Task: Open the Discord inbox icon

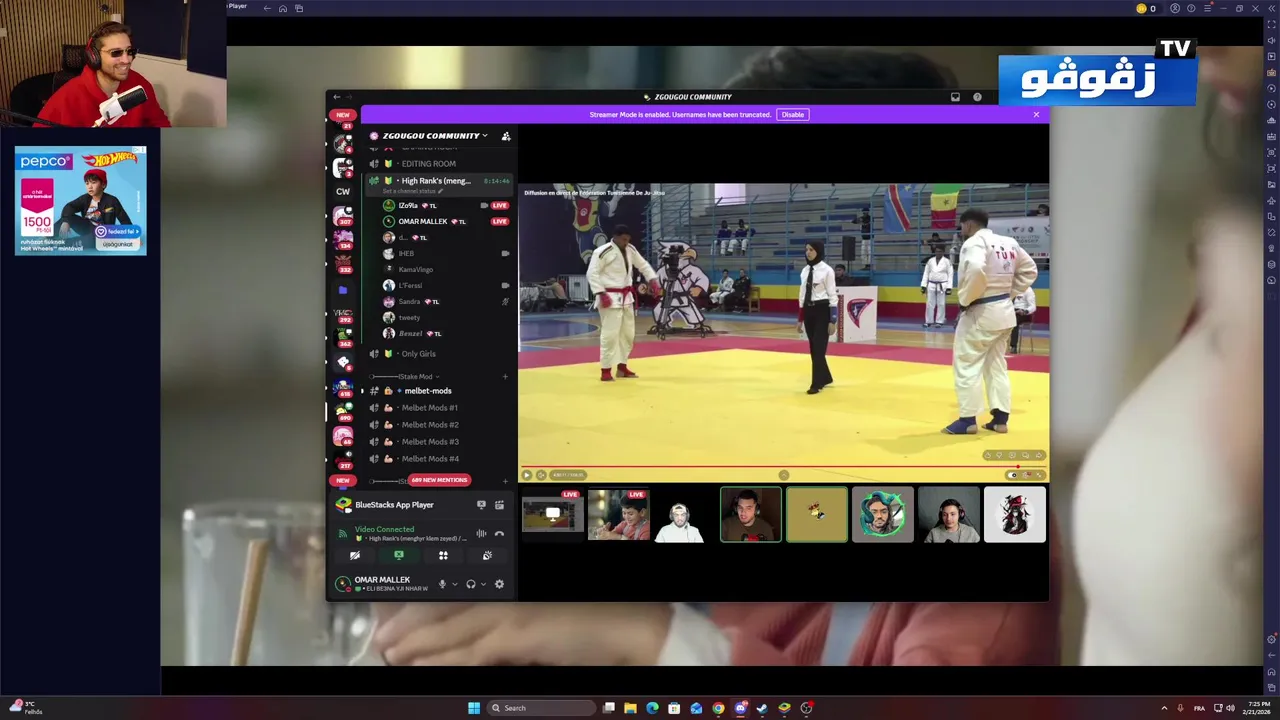Action: coord(955,97)
